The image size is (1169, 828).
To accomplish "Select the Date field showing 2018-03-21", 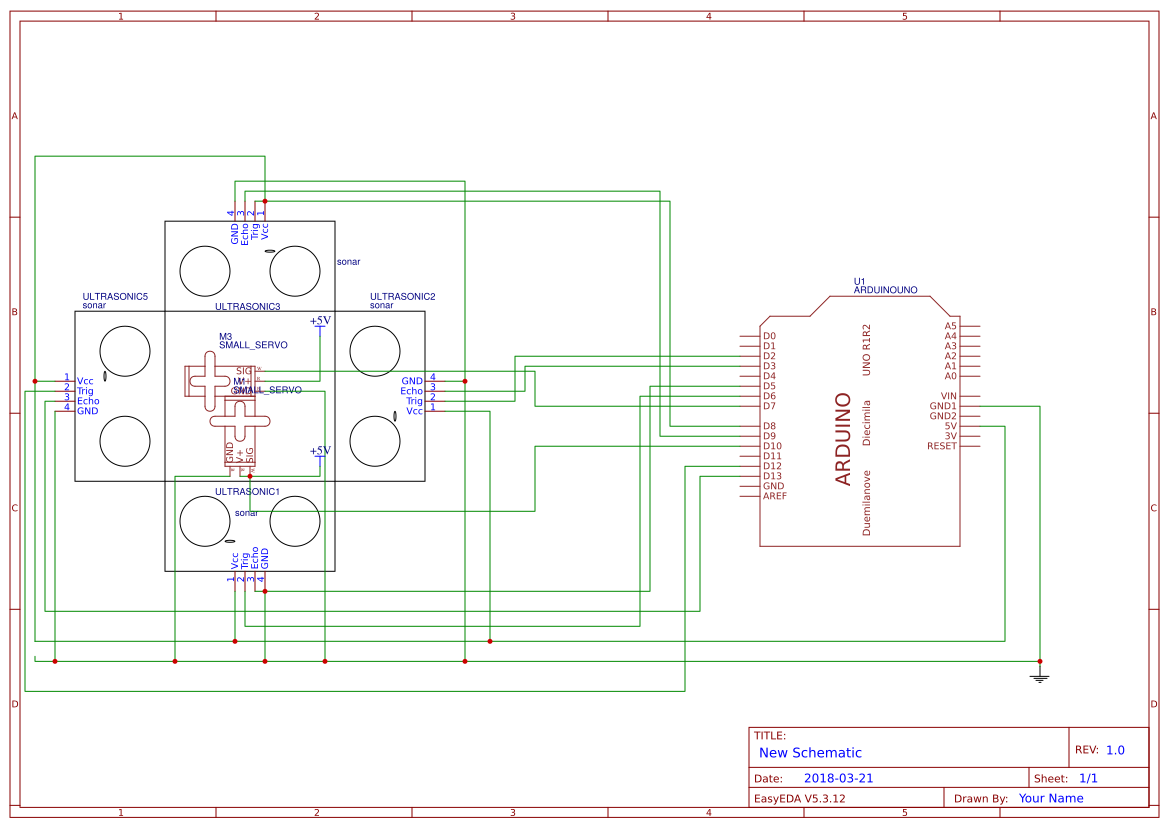I will point(841,777).
